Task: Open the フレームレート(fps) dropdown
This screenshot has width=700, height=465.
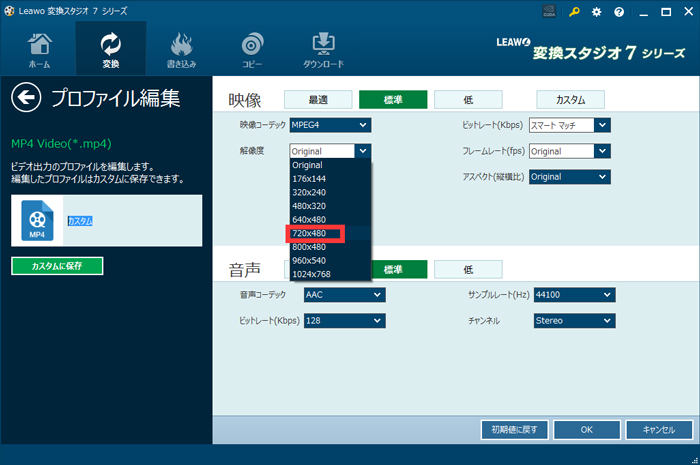Action: [569, 151]
